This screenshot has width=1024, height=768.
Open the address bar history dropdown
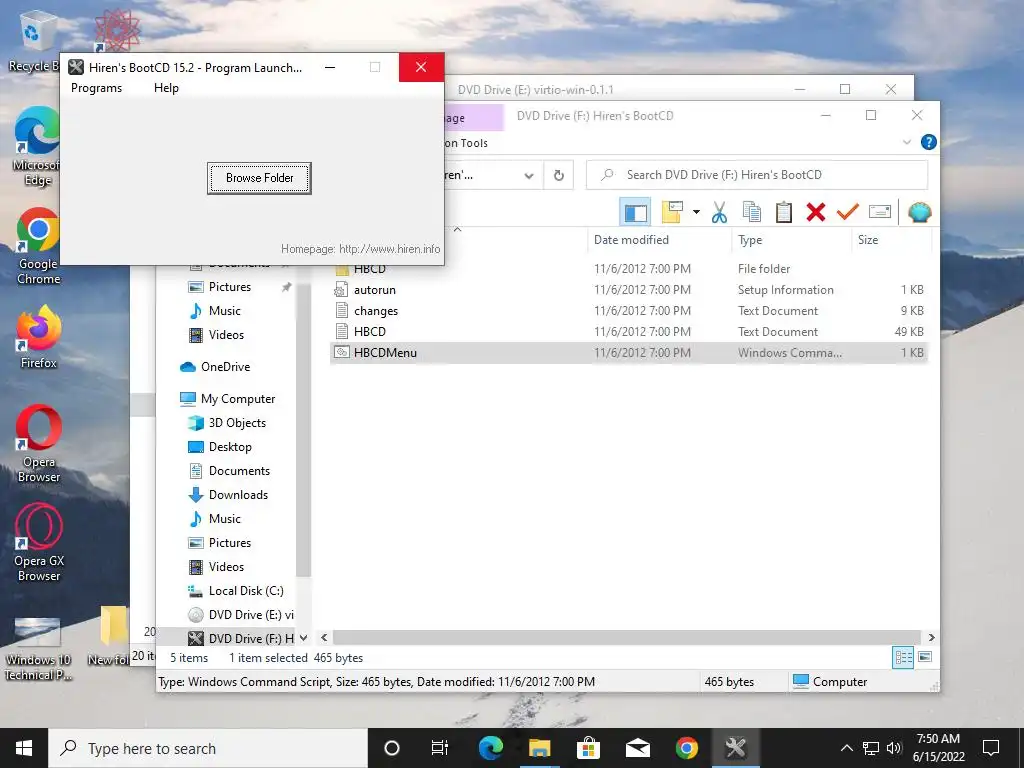(x=529, y=175)
